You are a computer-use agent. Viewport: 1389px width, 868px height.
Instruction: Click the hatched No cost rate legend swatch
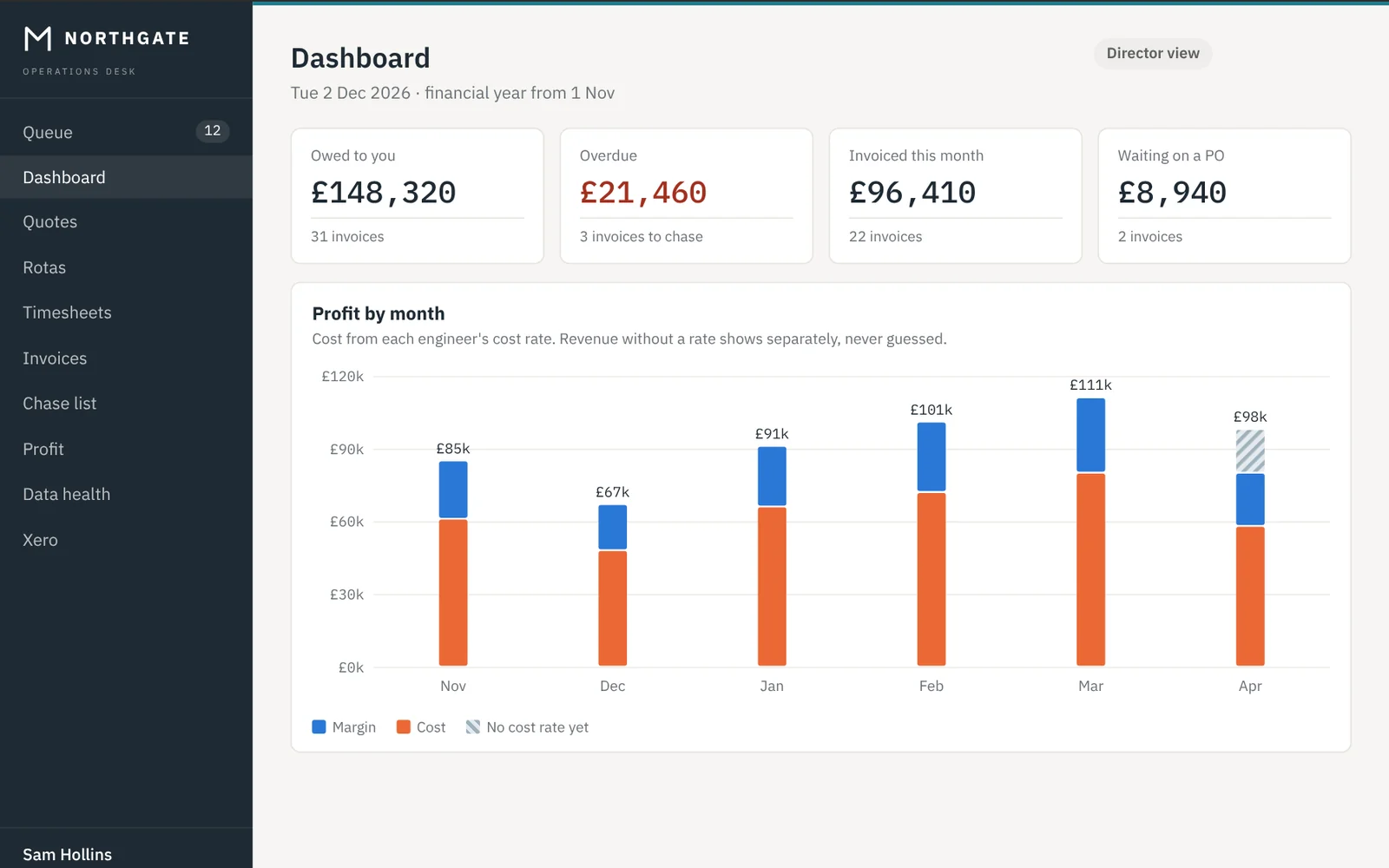click(x=473, y=727)
